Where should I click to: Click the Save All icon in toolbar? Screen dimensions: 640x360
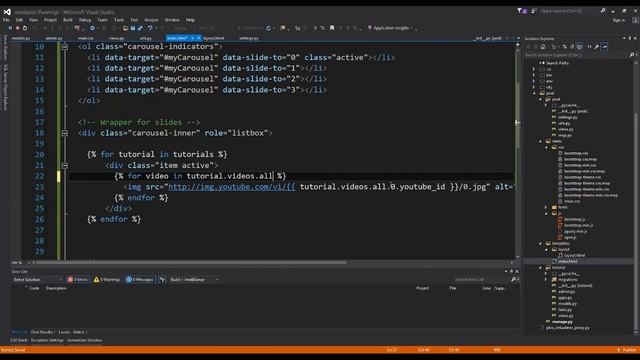pos(140,28)
